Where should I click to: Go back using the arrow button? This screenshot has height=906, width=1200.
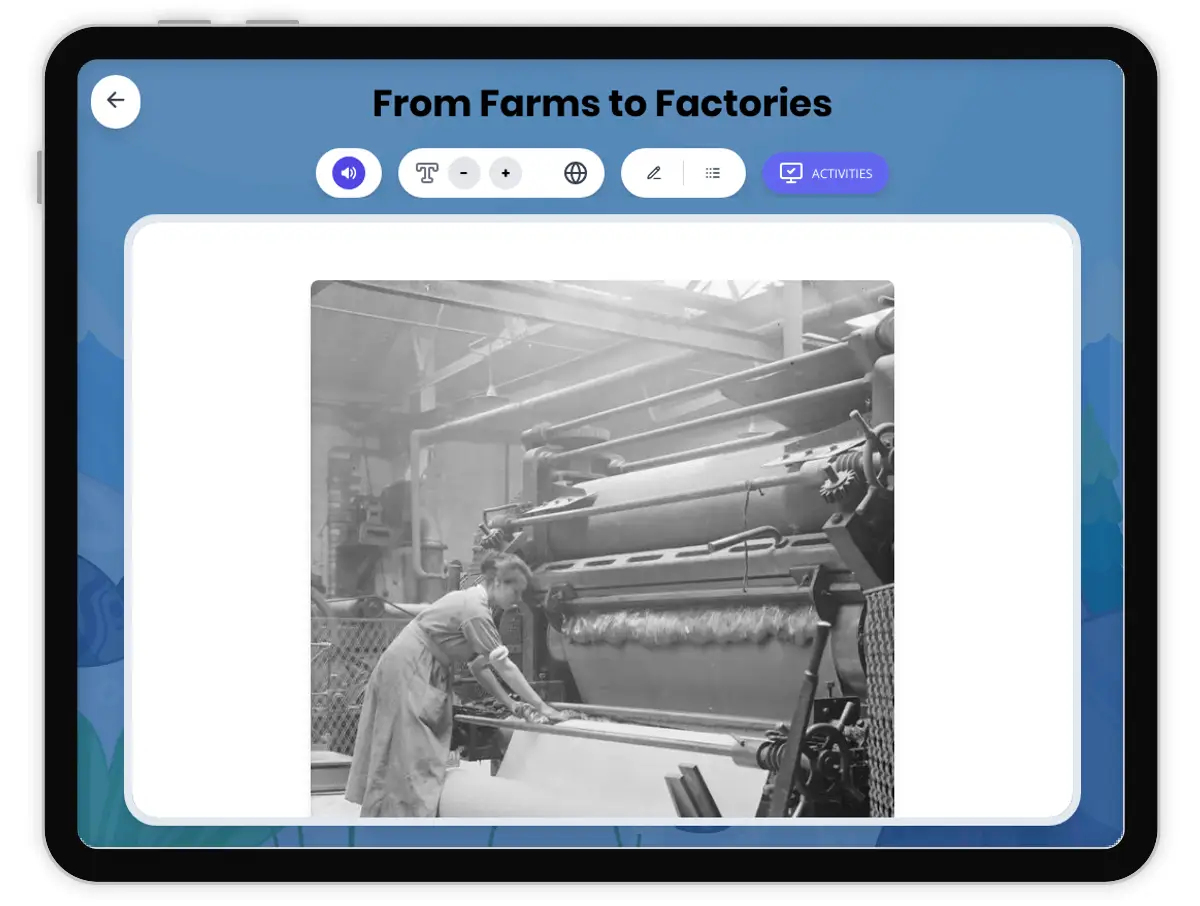tap(116, 101)
